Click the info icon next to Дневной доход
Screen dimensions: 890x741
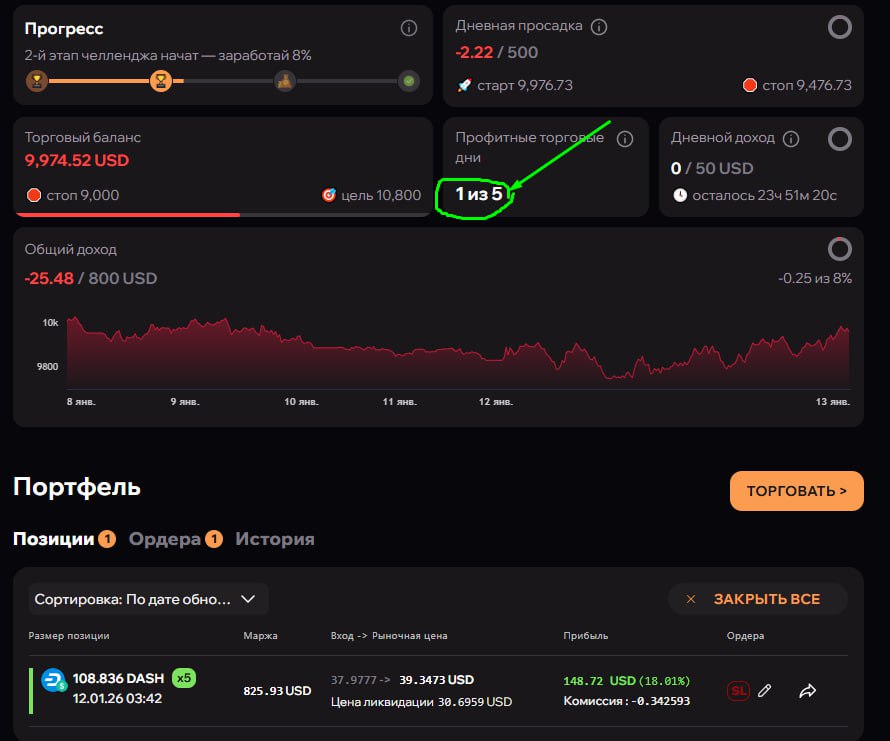791,139
